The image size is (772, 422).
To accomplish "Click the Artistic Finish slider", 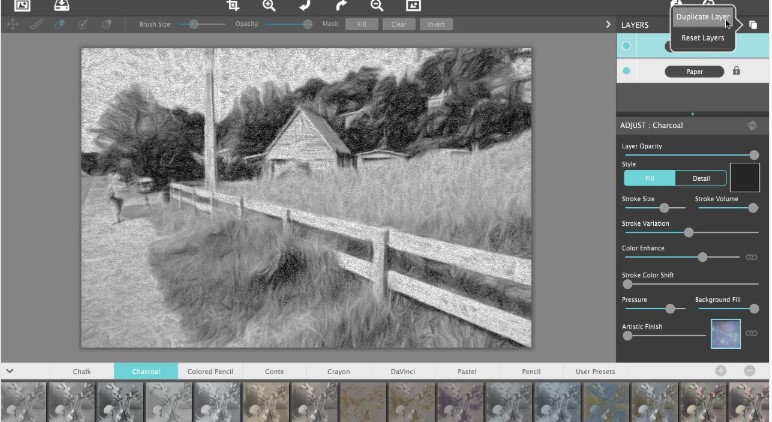I will click(x=665, y=336).
